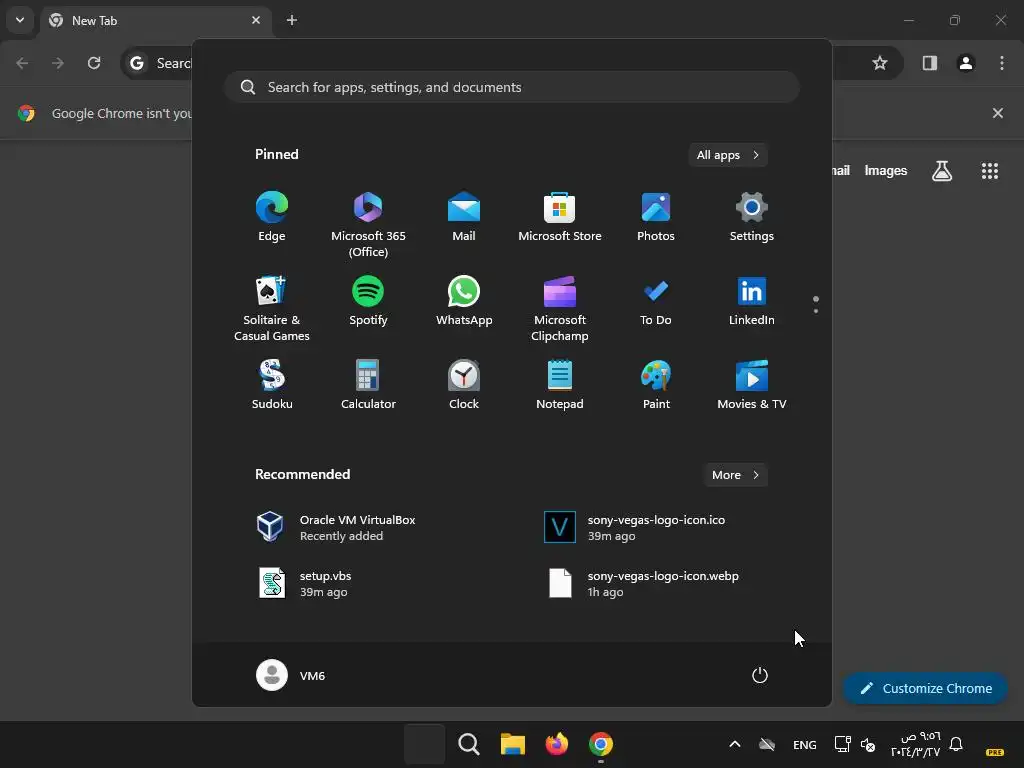Open the taskbar clock and date
Screen dimensions: 1024x768
click(915, 744)
